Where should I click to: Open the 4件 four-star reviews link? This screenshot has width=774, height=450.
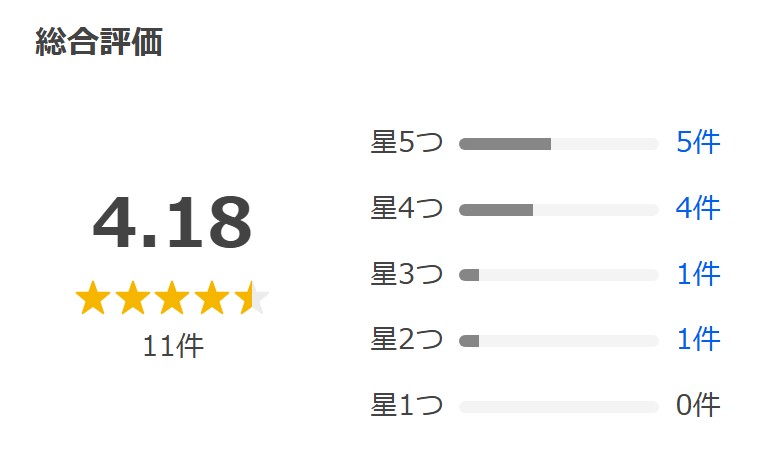(x=698, y=208)
